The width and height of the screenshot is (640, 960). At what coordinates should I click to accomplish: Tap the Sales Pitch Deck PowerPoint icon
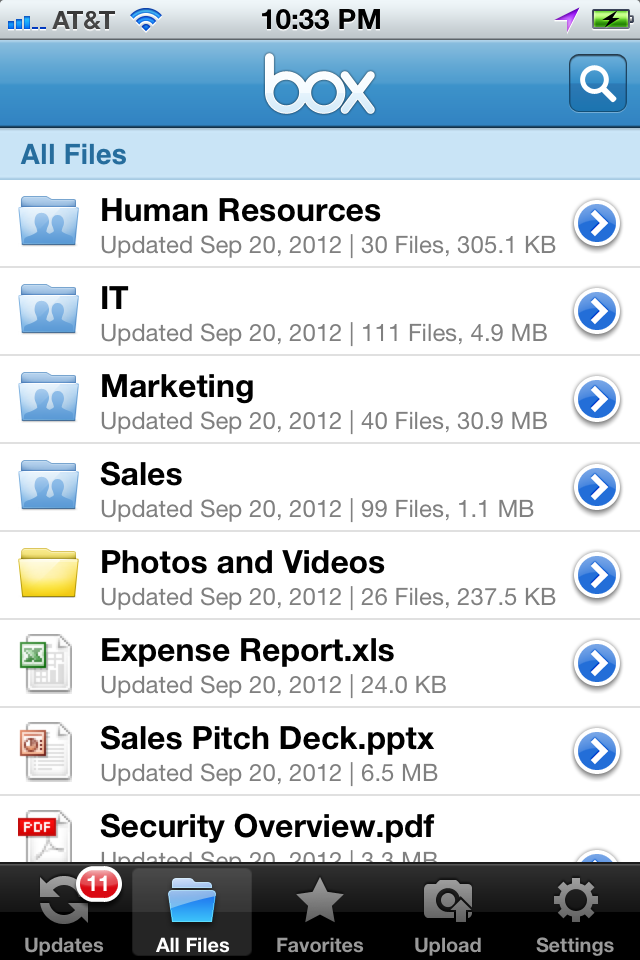point(46,752)
